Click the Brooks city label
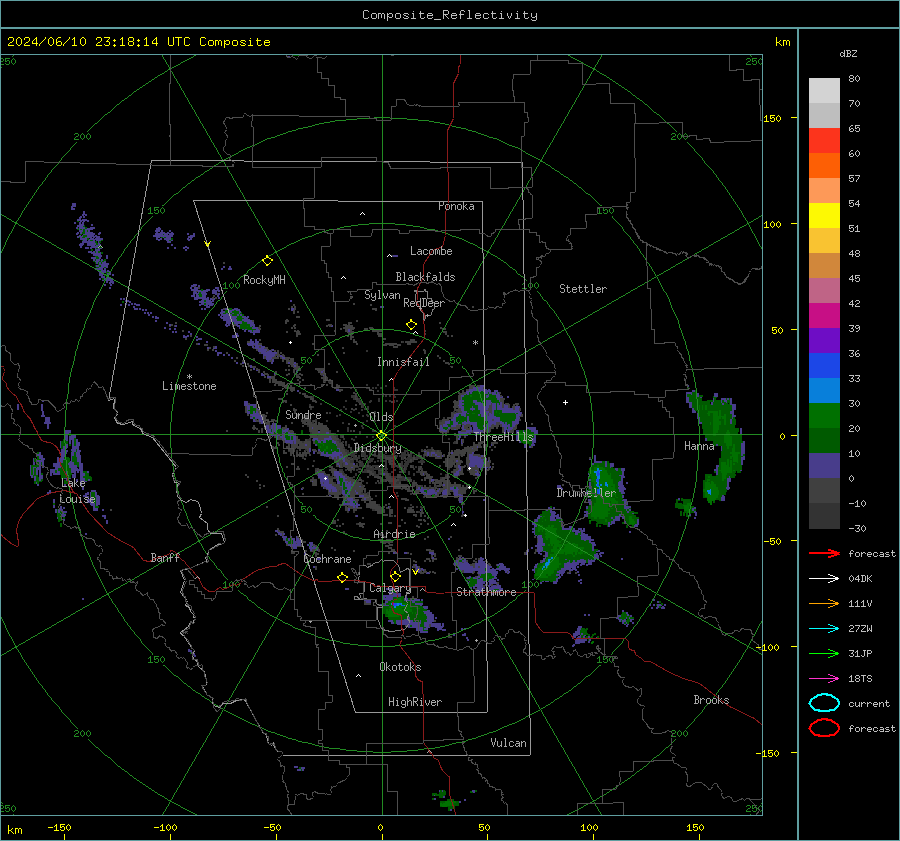The width and height of the screenshot is (900, 841). click(x=711, y=700)
